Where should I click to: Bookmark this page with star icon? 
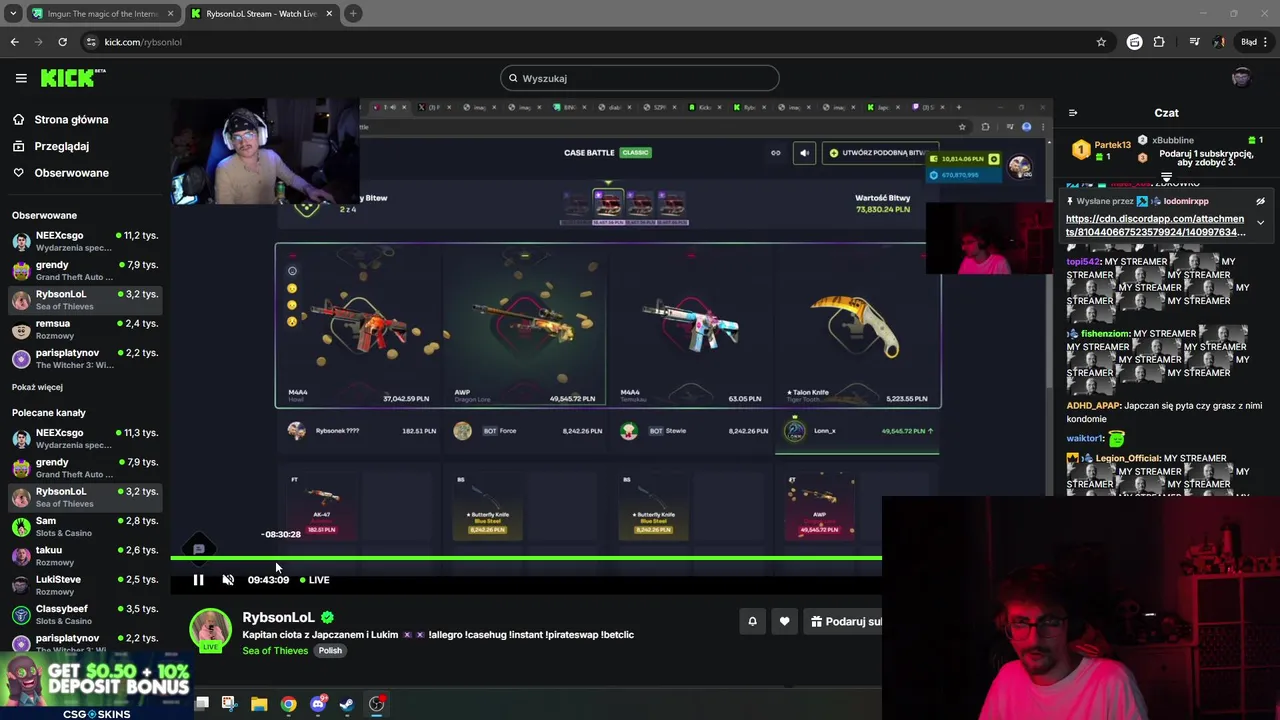click(x=1101, y=42)
